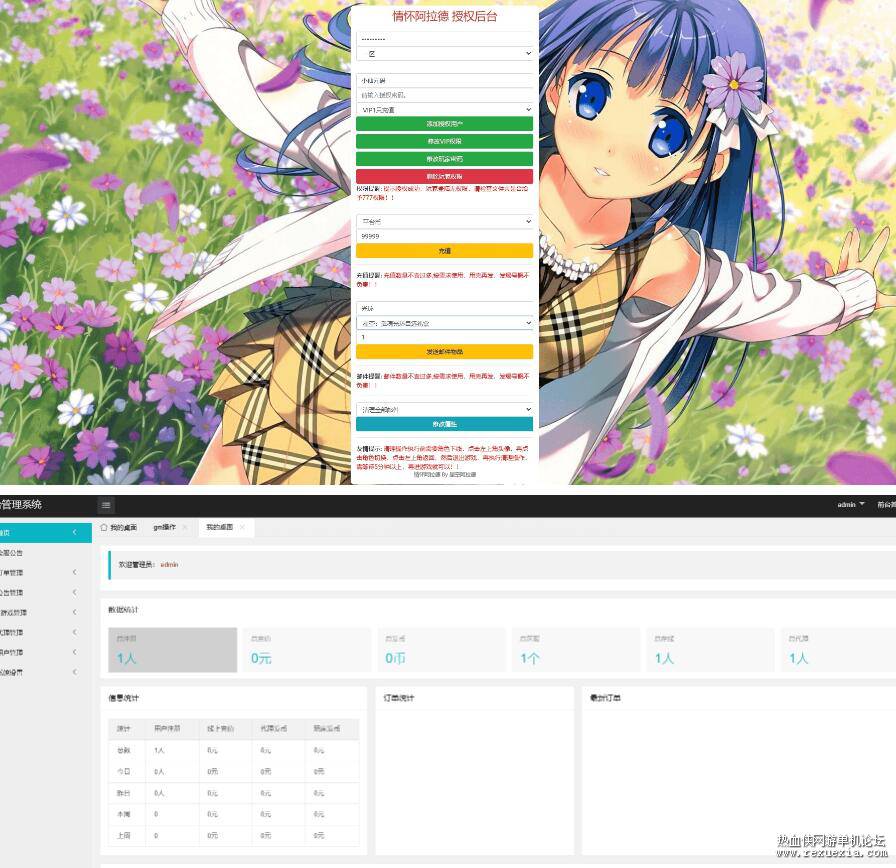The image size is (896, 868).
Task: Click the 最新订单 section heading
Action: pos(605,698)
